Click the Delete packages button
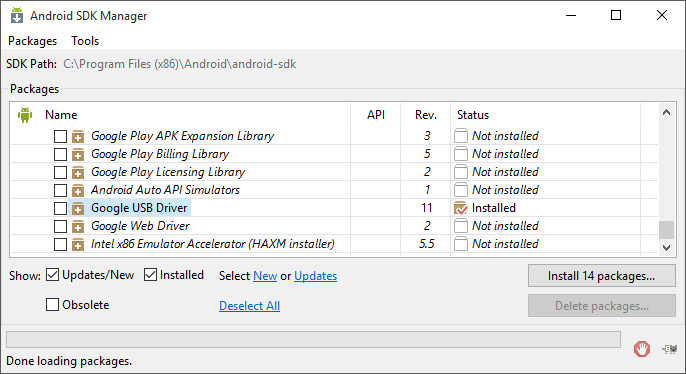The height and width of the screenshot is (374, 686). [x=602, y=305]
